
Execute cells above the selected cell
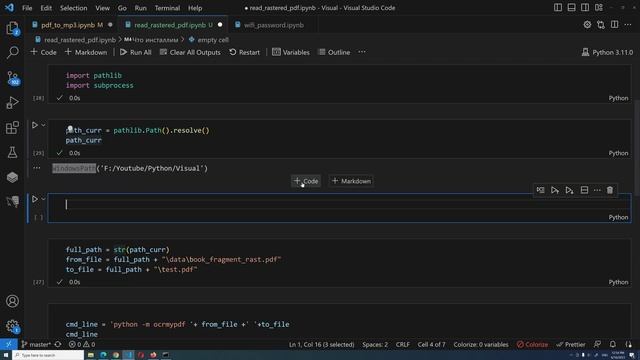tap(555, 190)
